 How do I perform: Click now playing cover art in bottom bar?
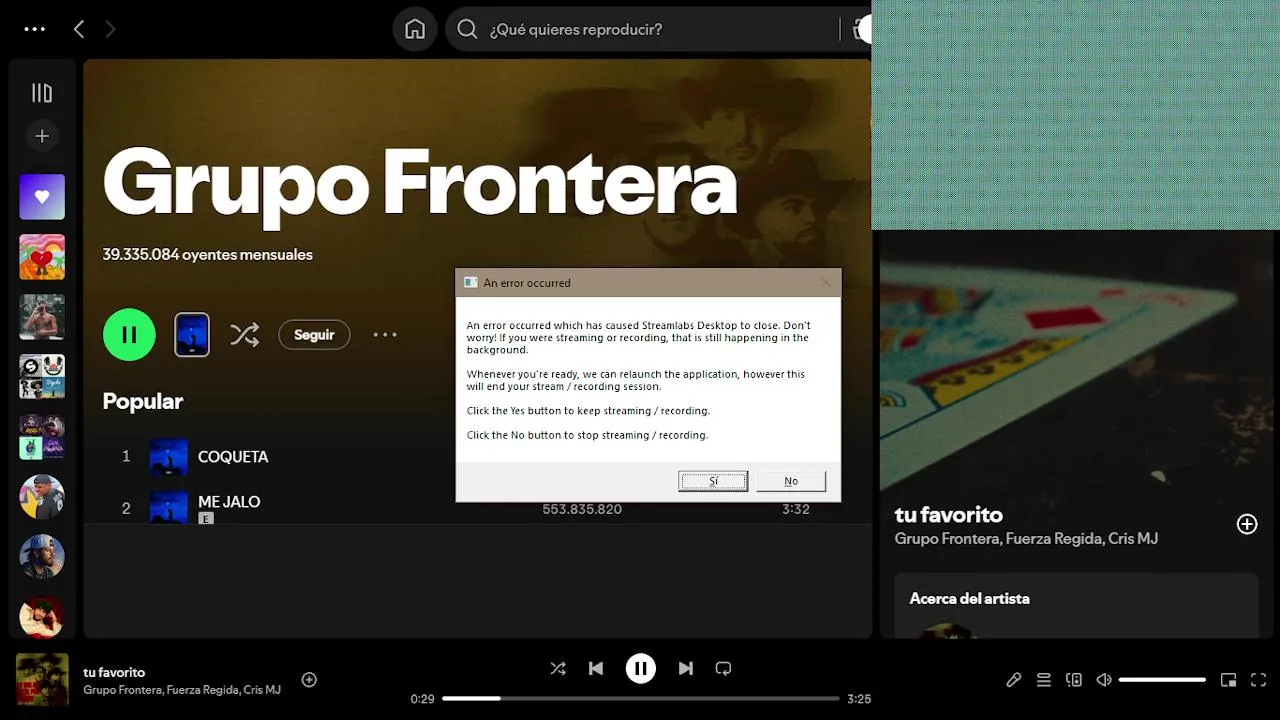[42, 680]
